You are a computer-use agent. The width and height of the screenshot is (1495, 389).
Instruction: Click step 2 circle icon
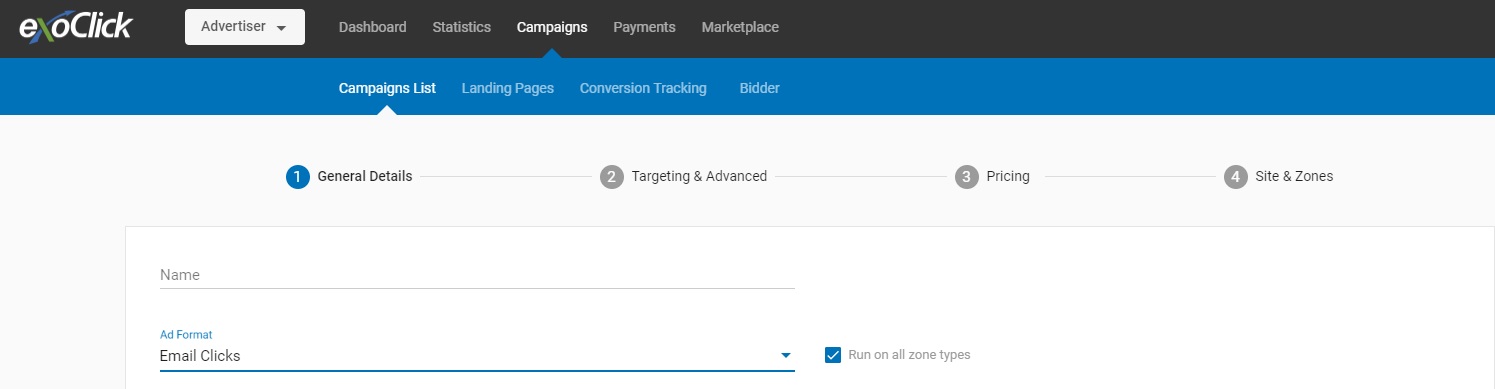[x=612, y=177]
